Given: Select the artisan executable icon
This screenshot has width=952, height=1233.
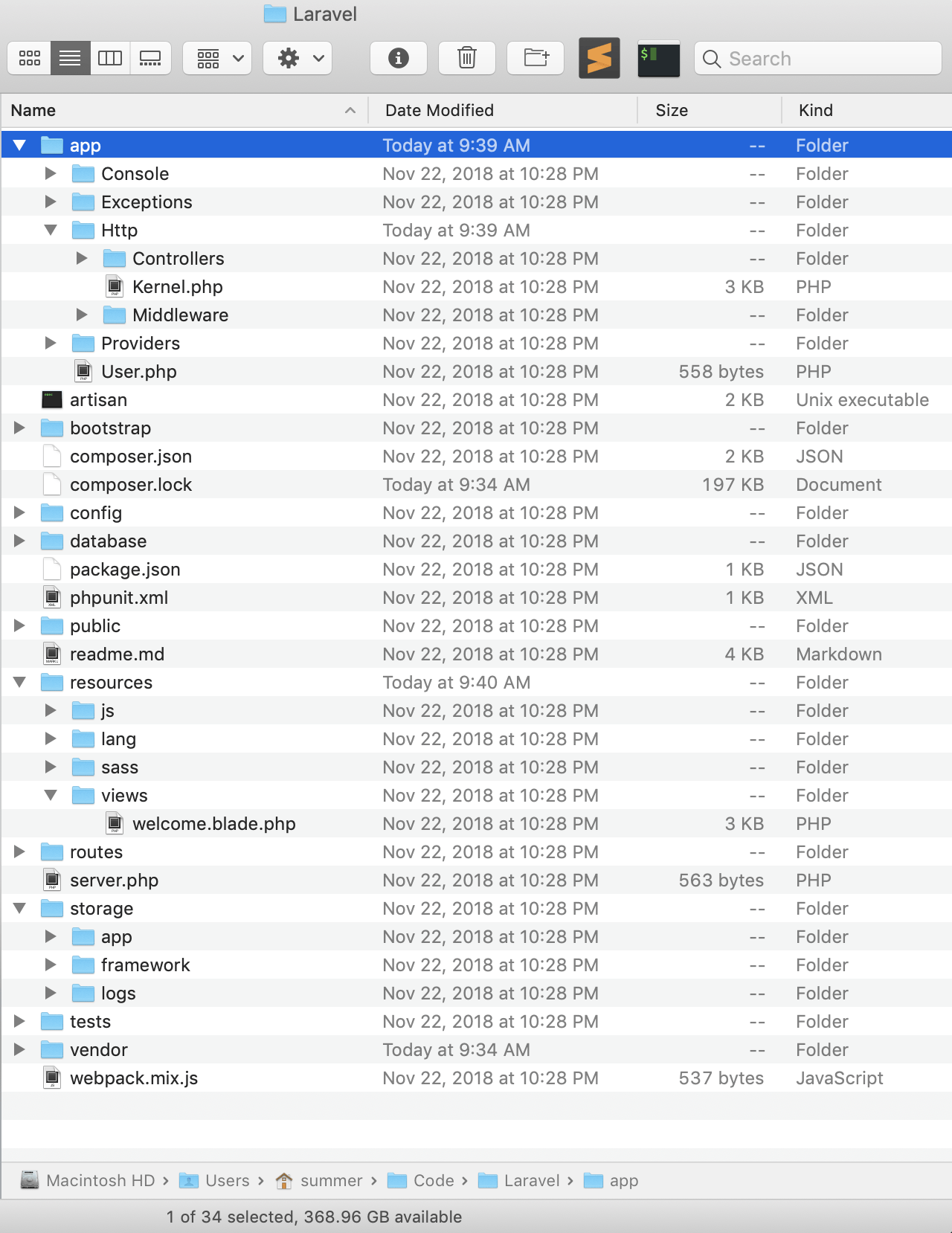Looking at the screenshot, I should [x=52, y=399].
